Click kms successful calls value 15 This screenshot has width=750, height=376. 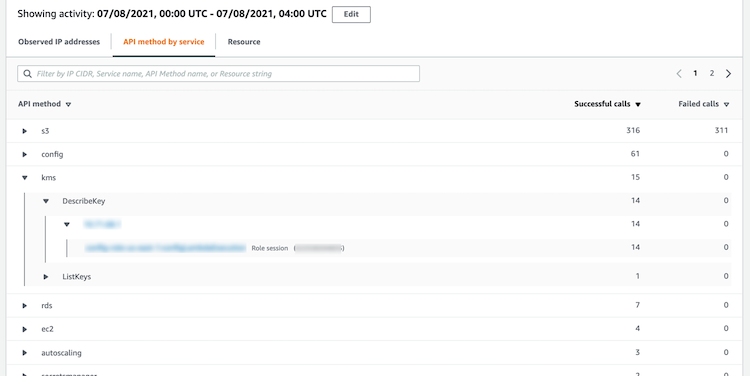tap(635, 177)
